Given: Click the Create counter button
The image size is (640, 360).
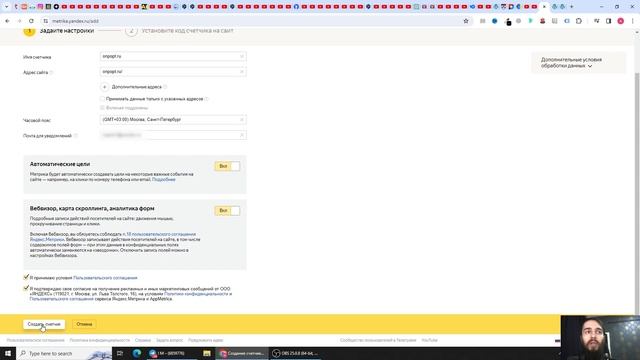Looking at the screenshot, I should point(44,324).
